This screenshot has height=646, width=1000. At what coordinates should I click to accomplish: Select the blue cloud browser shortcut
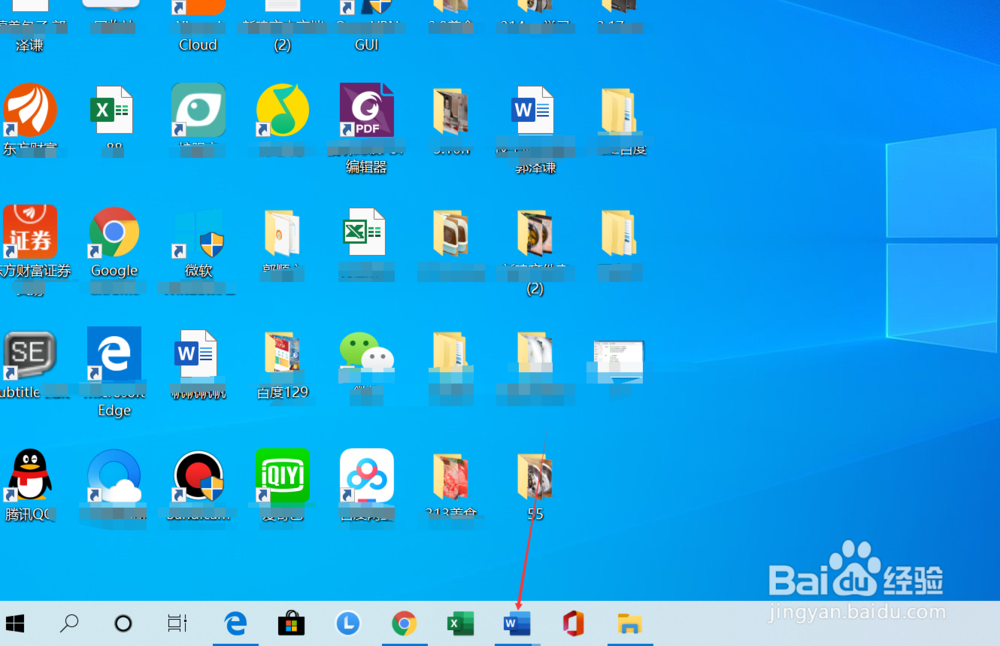coord(114,476)
